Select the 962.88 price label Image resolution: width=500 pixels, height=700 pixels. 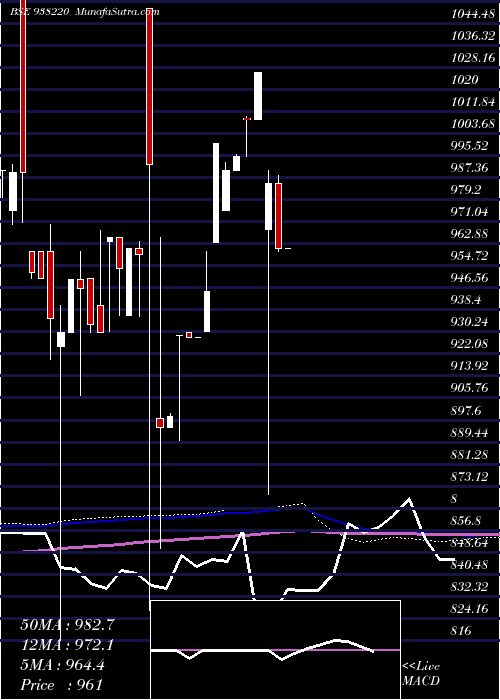pyautogui.click(x=470, y=234)
